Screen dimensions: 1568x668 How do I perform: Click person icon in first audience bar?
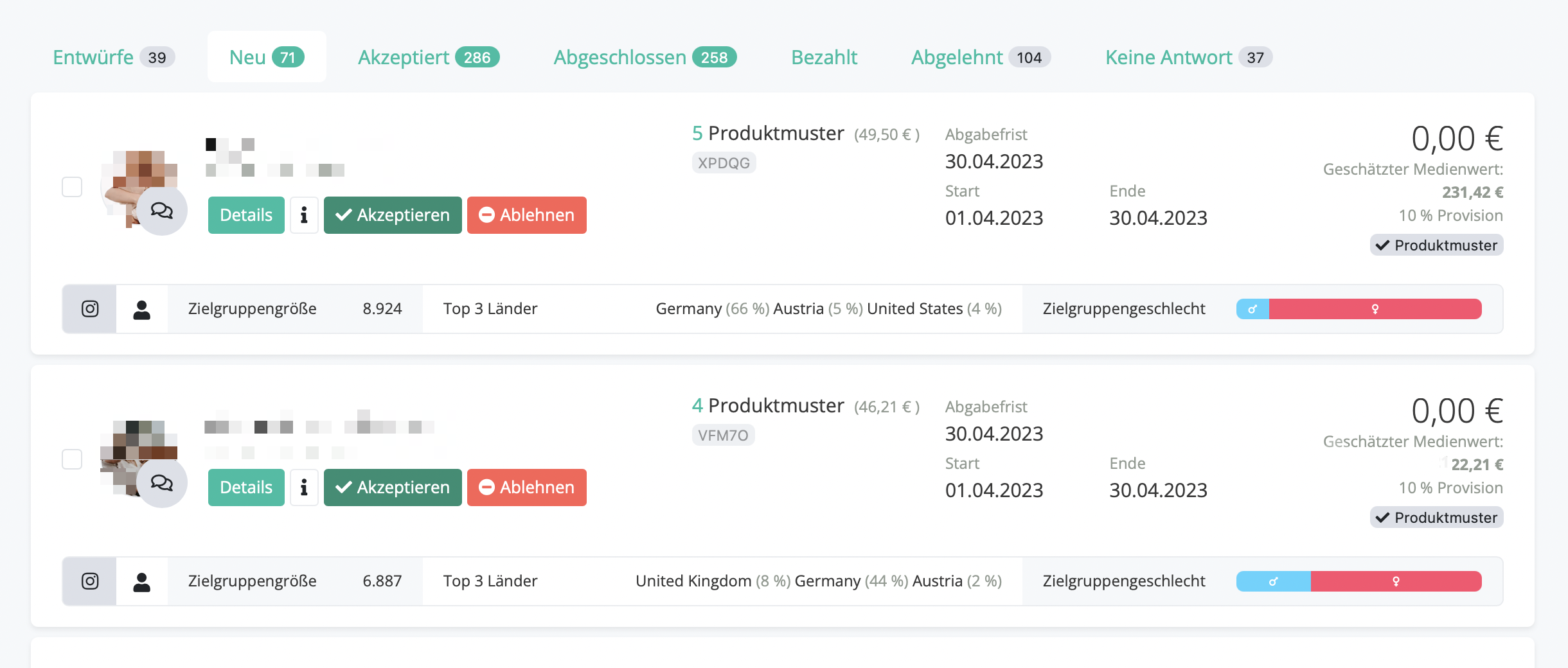click(141, 309)
